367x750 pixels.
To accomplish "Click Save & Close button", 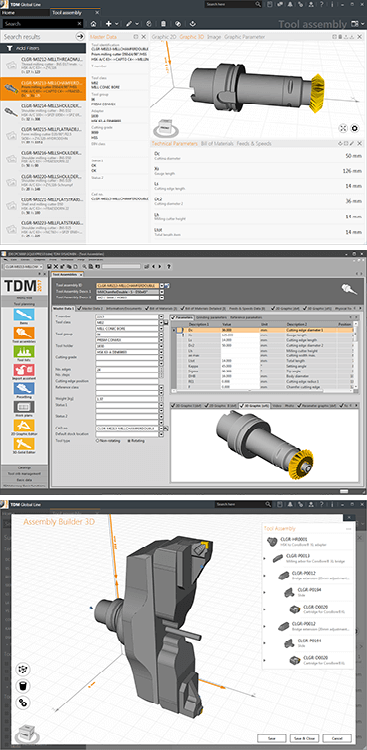I will (305, 738).
